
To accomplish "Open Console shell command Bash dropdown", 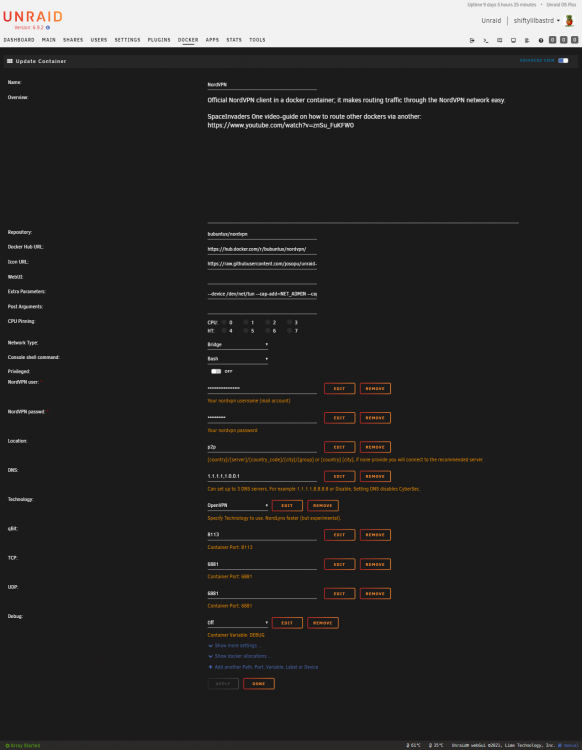I will click(x=238, y=359).
